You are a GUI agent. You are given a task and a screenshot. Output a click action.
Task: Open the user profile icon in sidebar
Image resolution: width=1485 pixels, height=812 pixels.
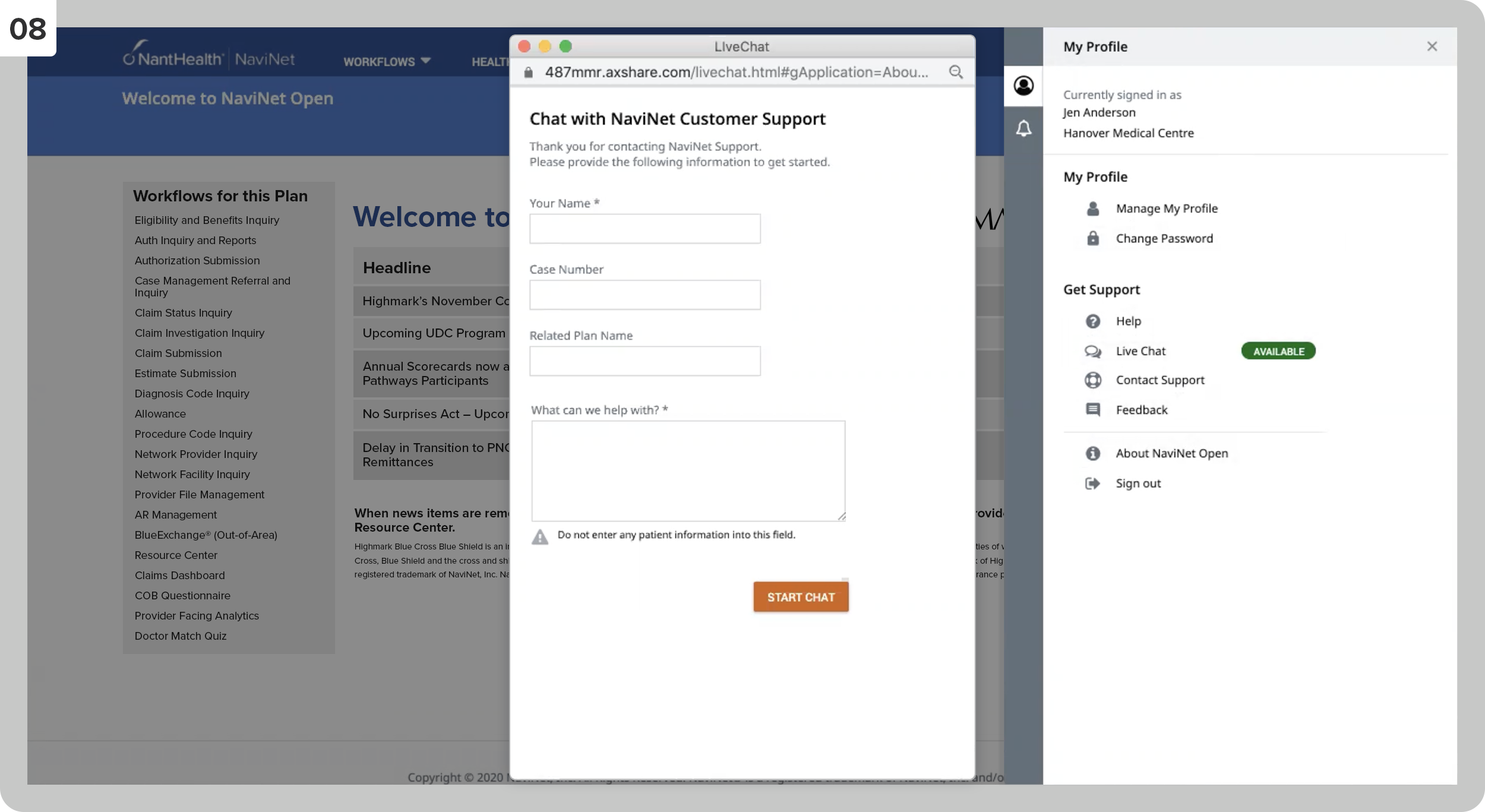(x=1023, y=86)
